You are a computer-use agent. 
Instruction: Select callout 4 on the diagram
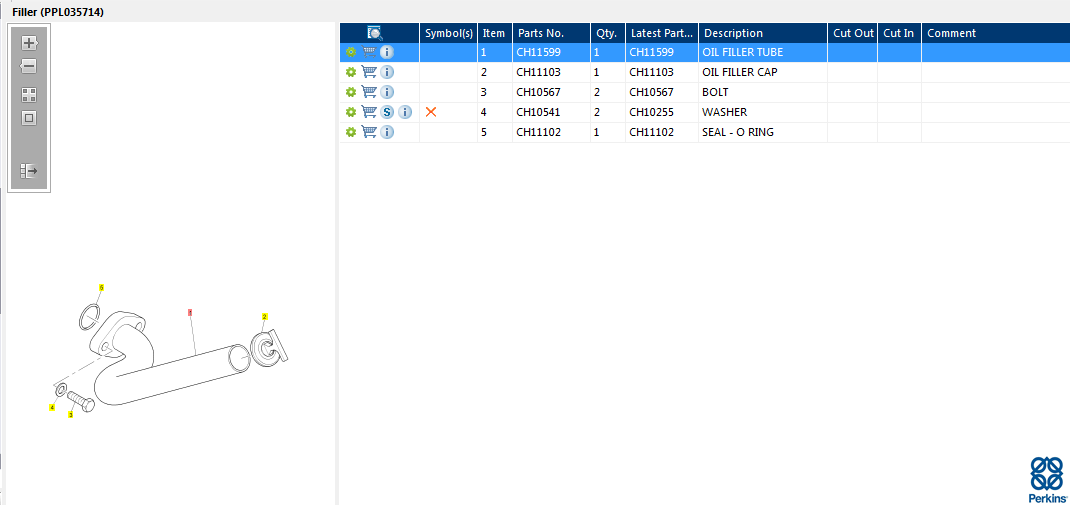click(52, 407)
